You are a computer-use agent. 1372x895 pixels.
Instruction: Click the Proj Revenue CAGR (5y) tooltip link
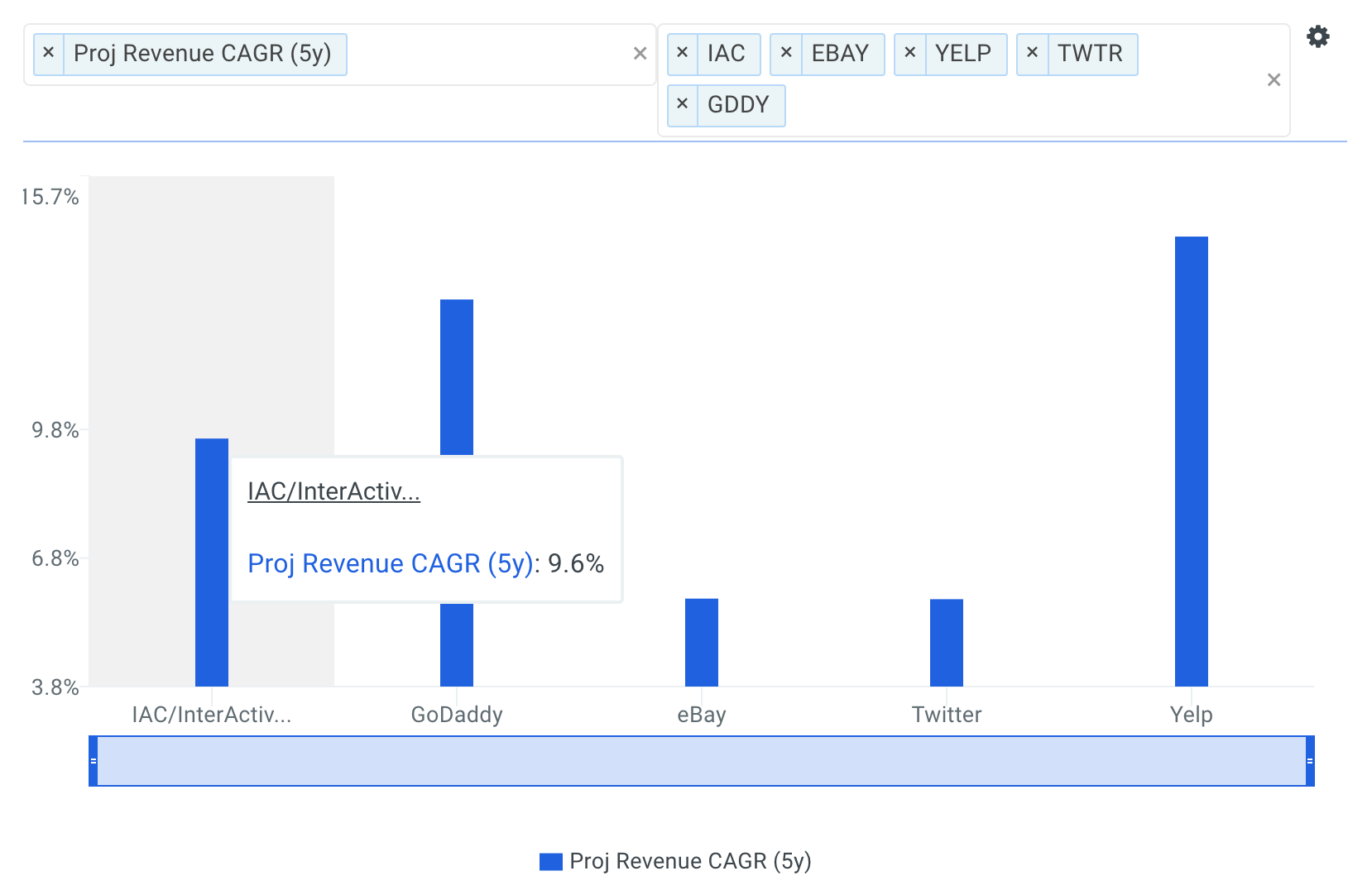(391, 563)
